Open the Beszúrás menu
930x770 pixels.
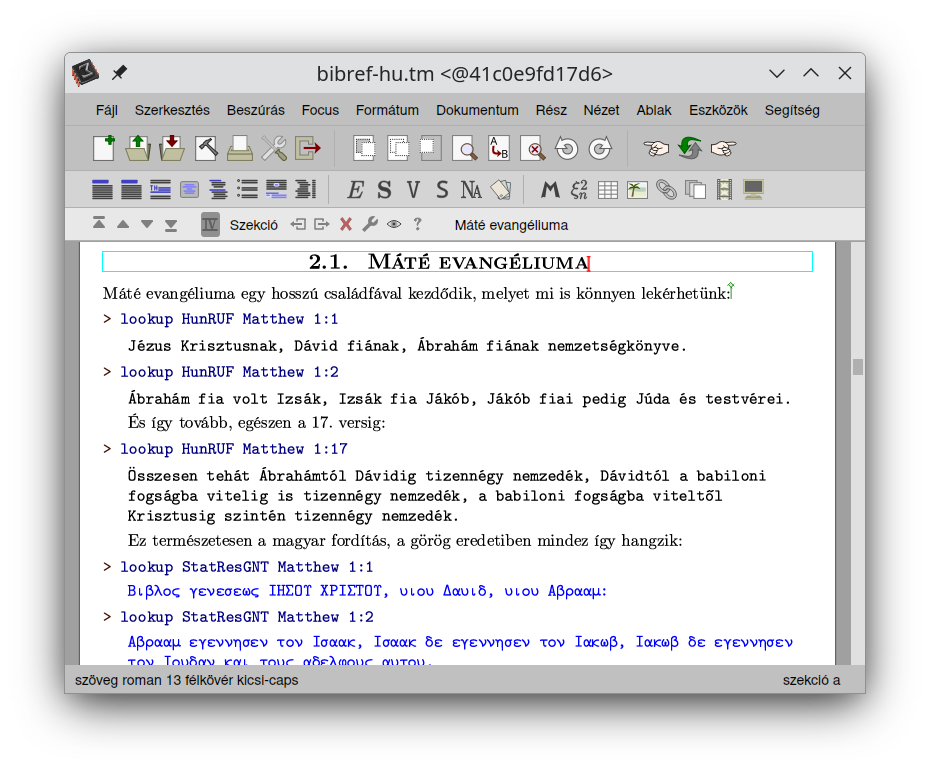click(x=256, y=110)
